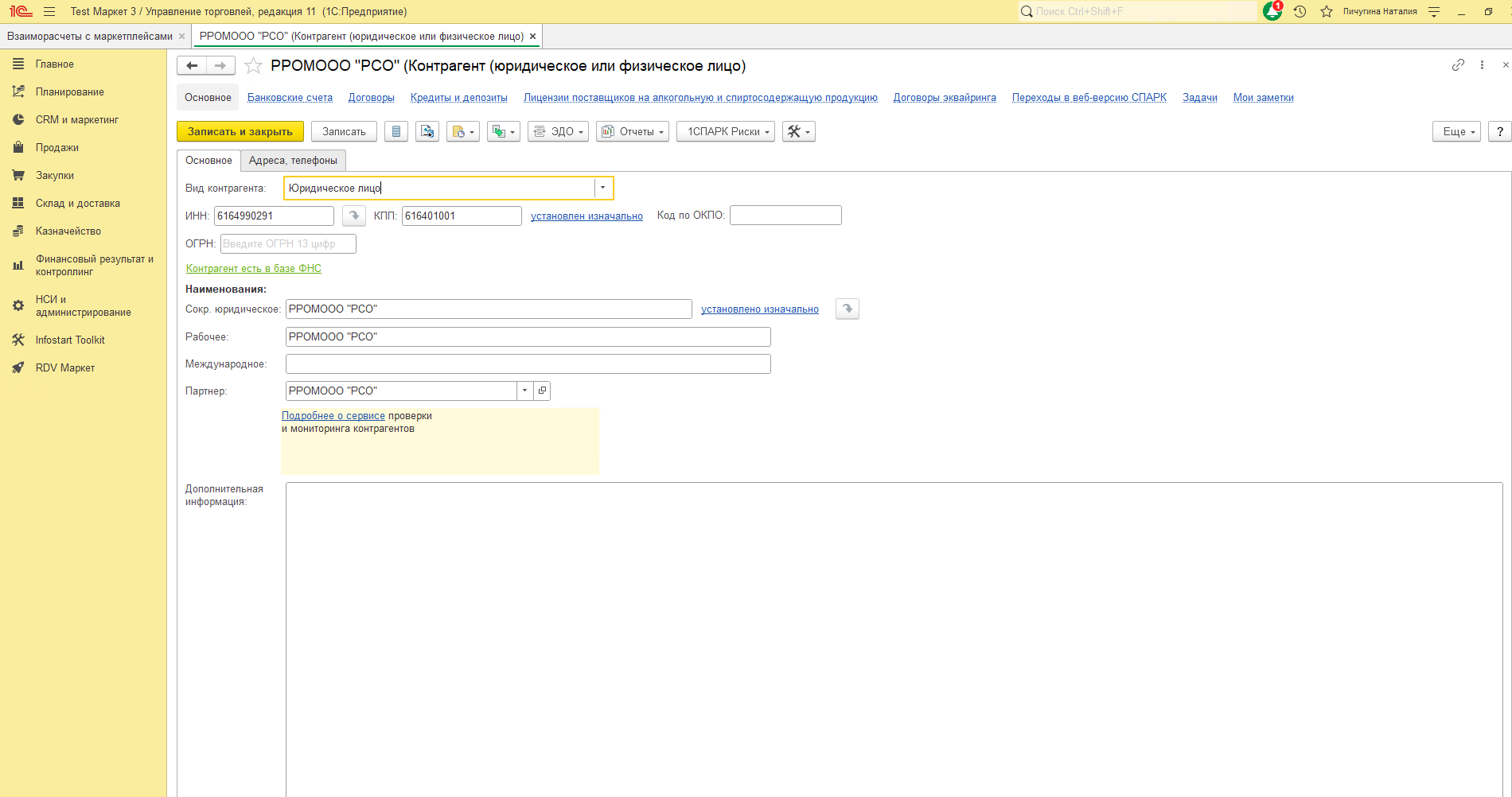Viewport: 1512px width, 797px height.
Task: Open the service settings menu icon
Action: [x=1434, y=12]
